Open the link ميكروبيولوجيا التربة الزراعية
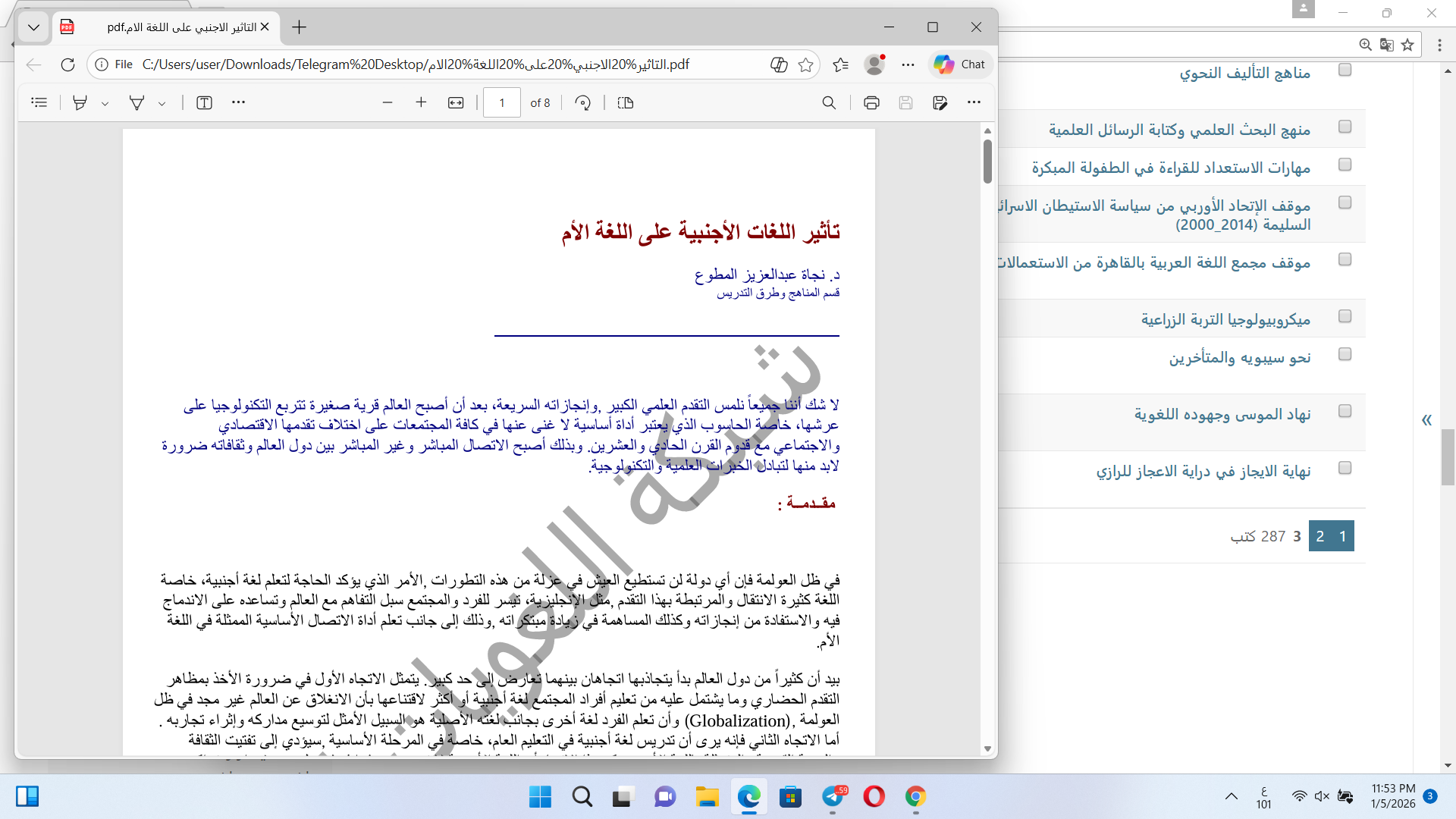The image size is (1456, 819). click(x=1225, y=320)
